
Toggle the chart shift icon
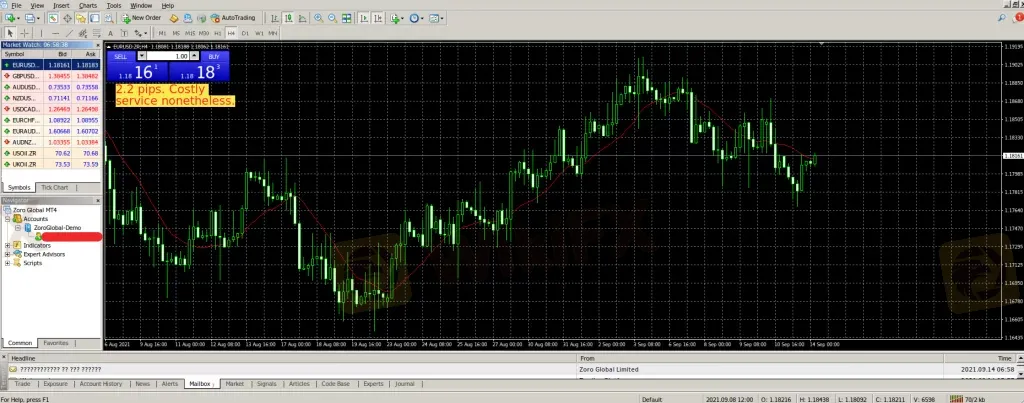tap(377, 18)
